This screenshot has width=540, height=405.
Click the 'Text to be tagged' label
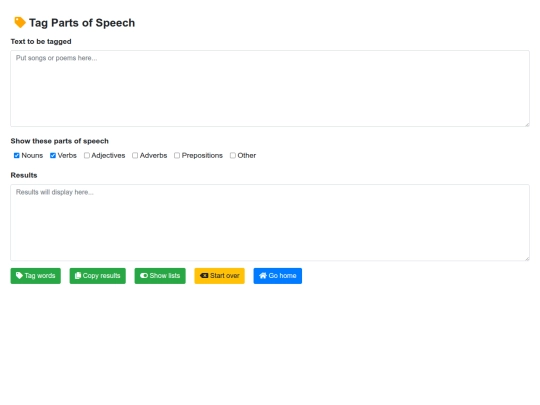point(41,41)
